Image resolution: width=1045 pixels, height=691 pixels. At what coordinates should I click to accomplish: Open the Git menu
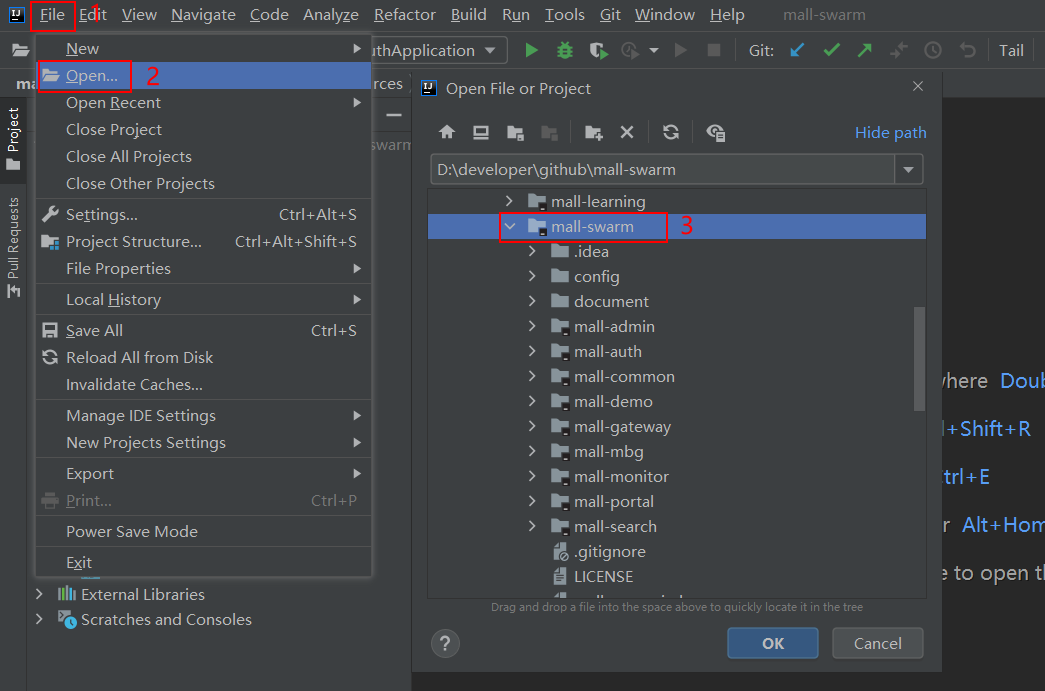click(610, 15)
